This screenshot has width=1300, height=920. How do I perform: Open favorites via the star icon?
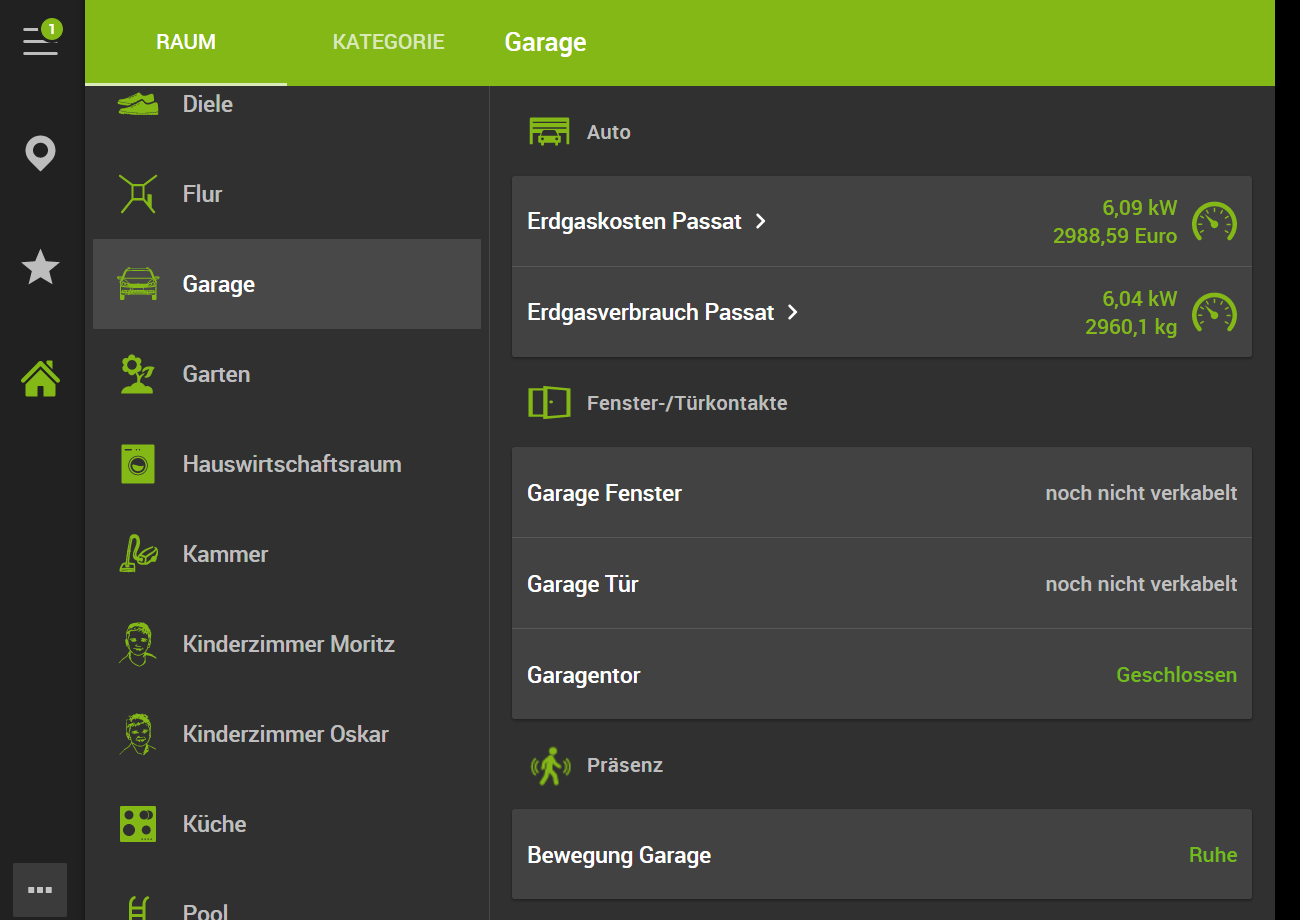[40, 268]
